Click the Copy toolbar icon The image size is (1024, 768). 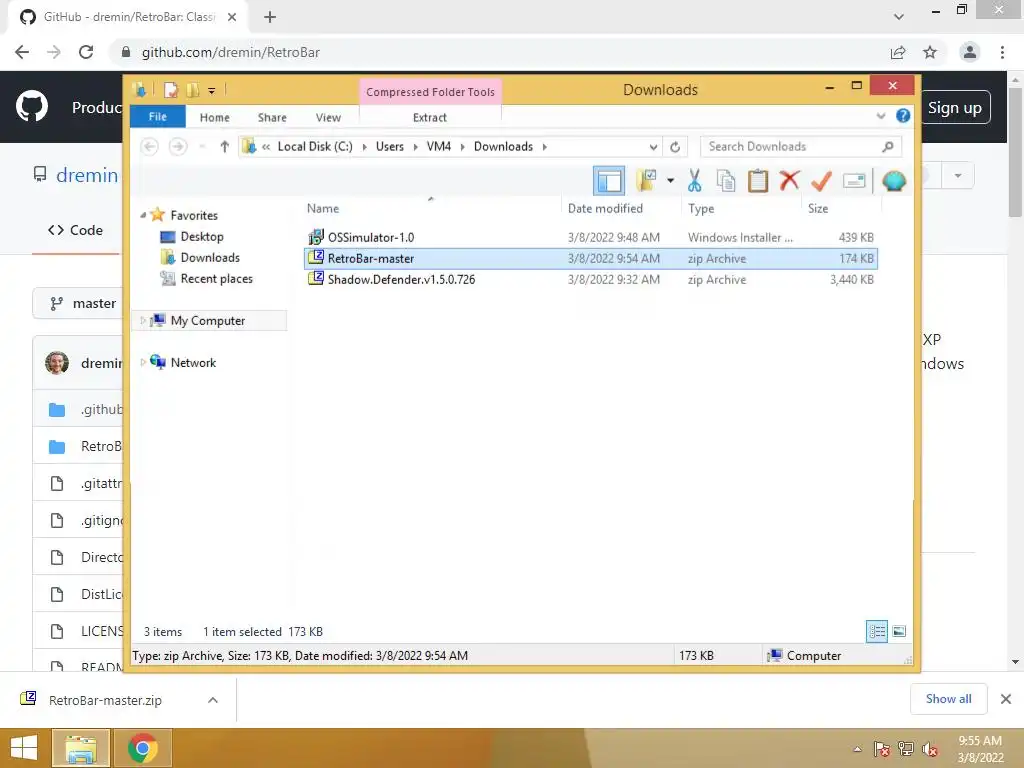[x=726, y=181]
